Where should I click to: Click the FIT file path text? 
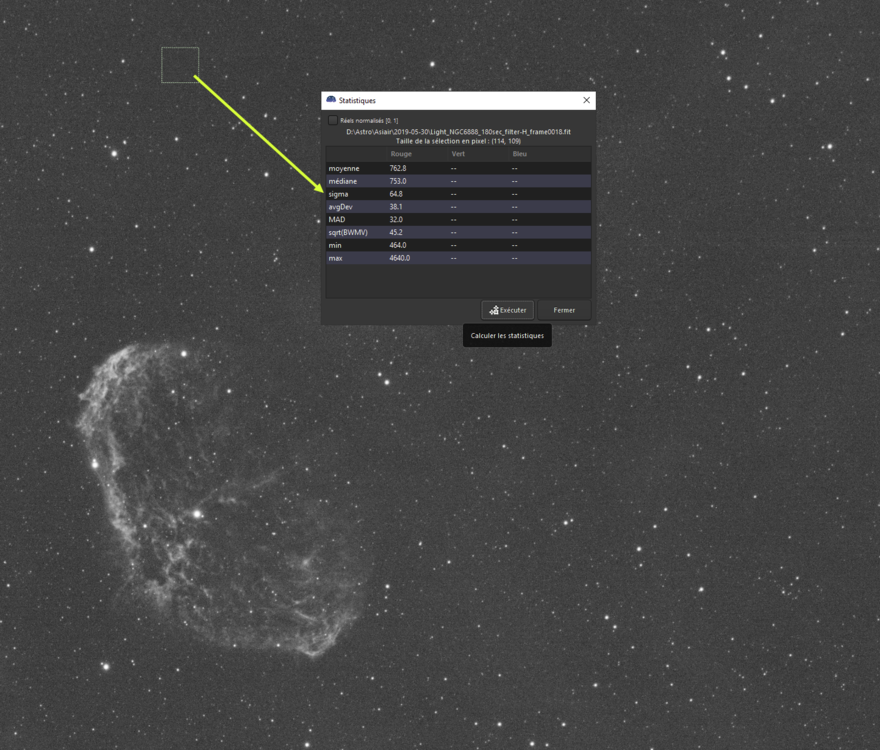[x=459, y=132]
